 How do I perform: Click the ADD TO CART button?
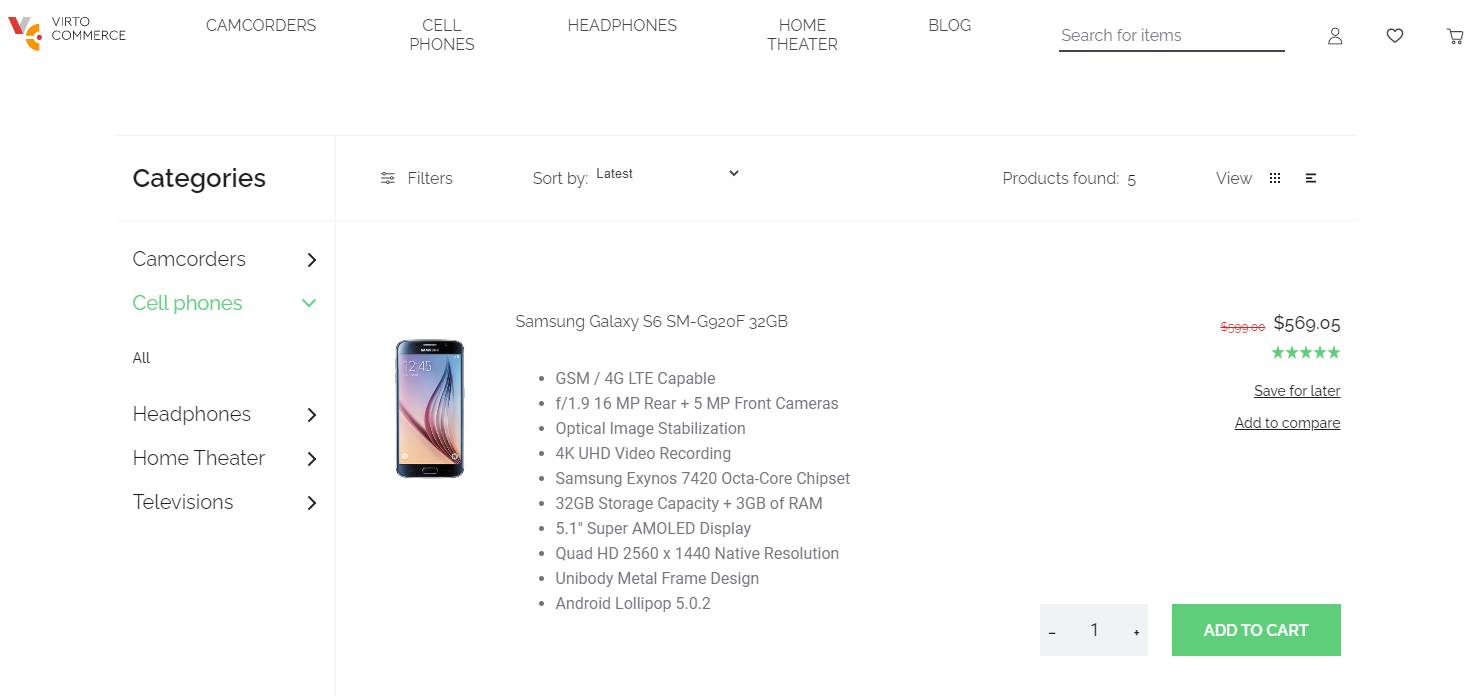click(x=1256, y=630)
